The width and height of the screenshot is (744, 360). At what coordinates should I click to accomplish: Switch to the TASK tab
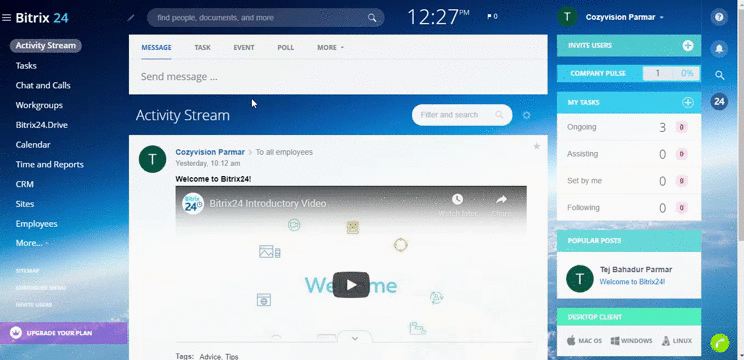point(202,47)
